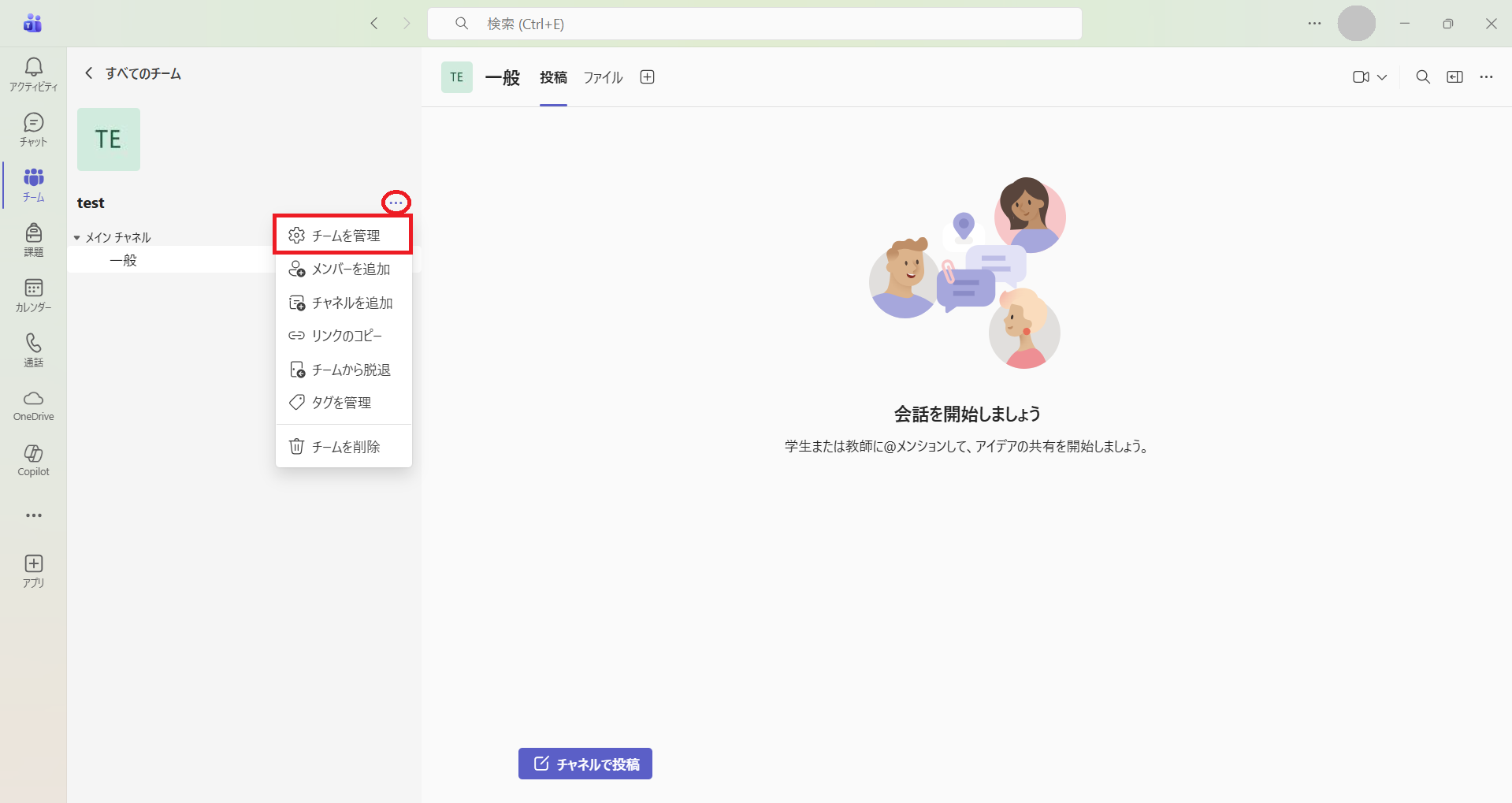Select チームを管理 from the context menu
The image size is (1512, 803).
pyautogui.click(x=344, y=236)
